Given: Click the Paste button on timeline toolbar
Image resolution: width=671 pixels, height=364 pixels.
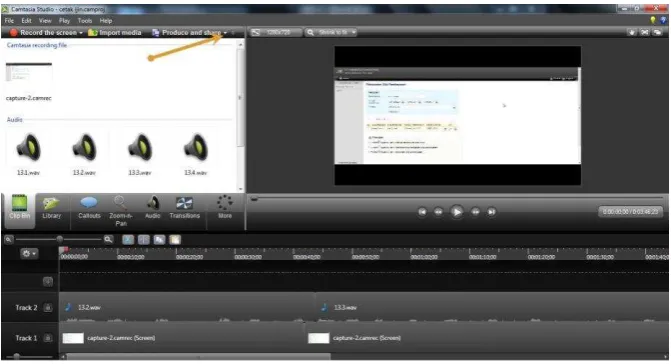Looking at the screenshot, I should click(x=175, y=240).
